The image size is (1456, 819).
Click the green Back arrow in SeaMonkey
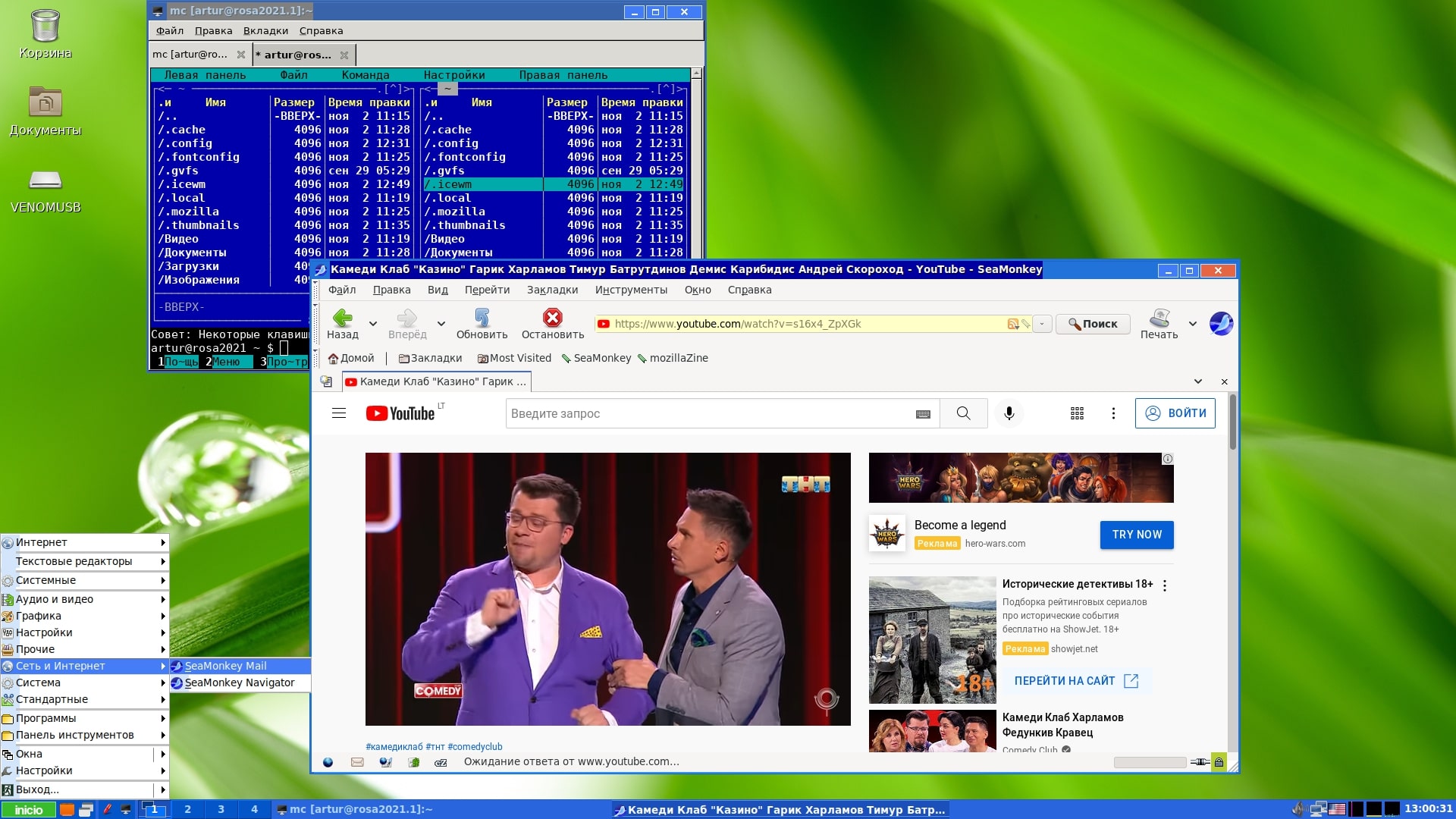(343, 318)
